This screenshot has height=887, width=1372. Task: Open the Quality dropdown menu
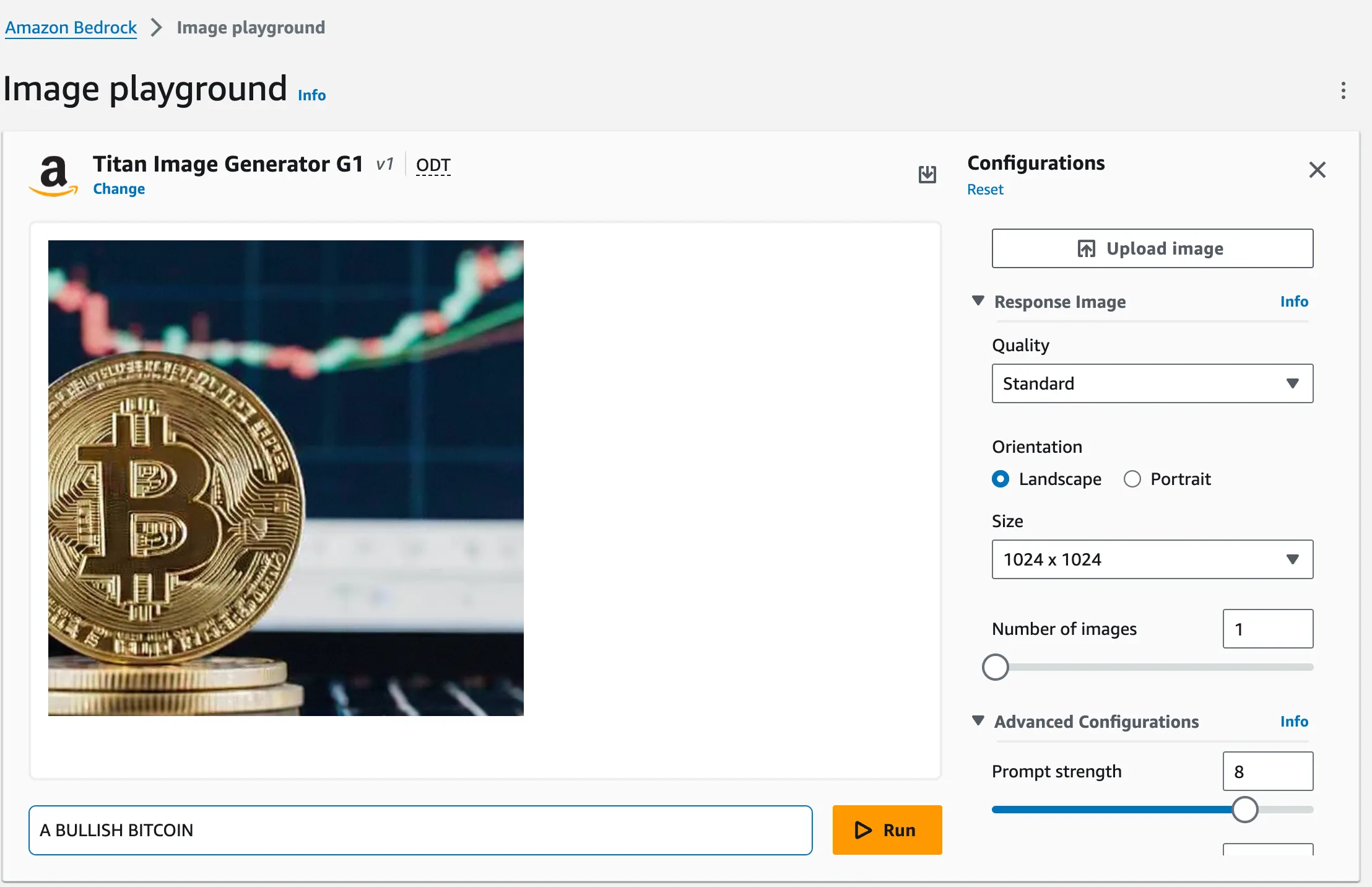(1149, 383)
